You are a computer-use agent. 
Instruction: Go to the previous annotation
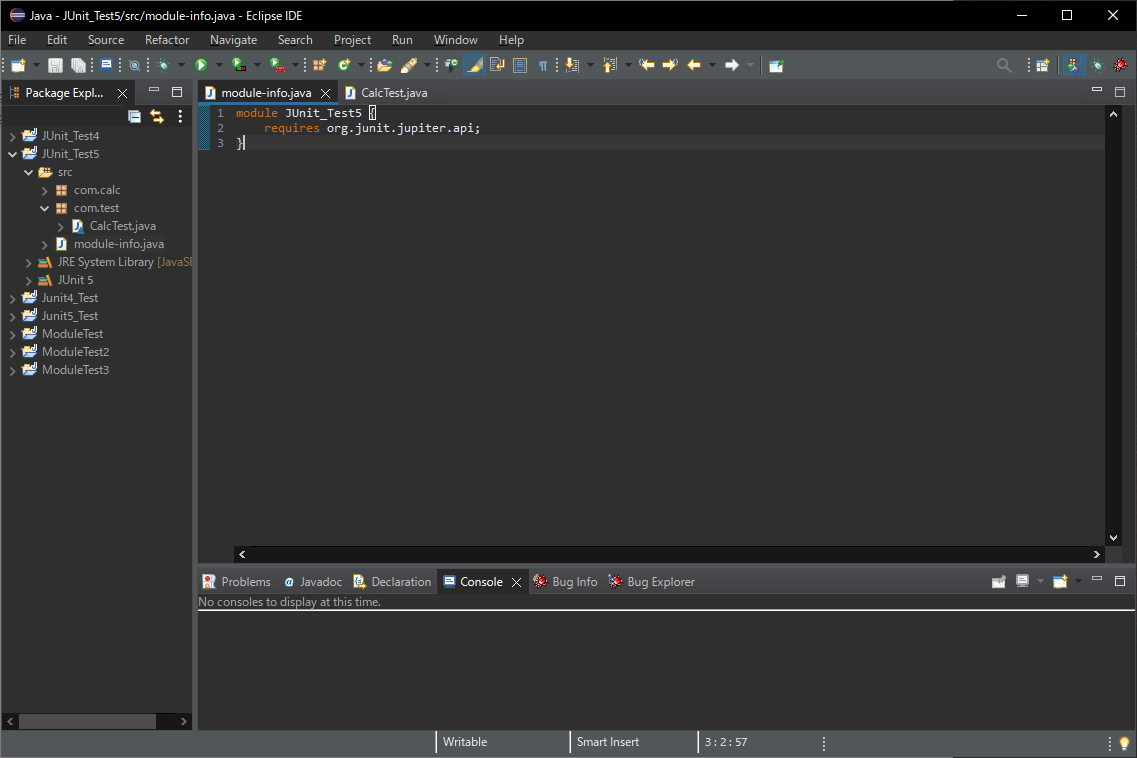pyautogui.click(x=610, y=65)
